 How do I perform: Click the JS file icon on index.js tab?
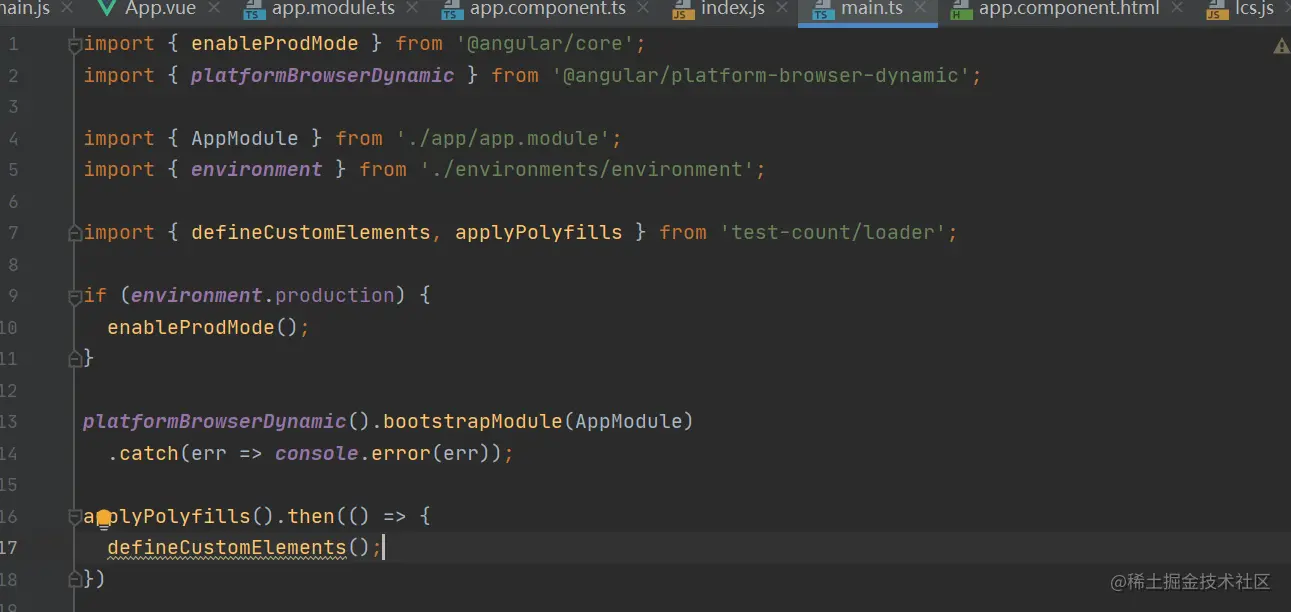pos(683,10)
